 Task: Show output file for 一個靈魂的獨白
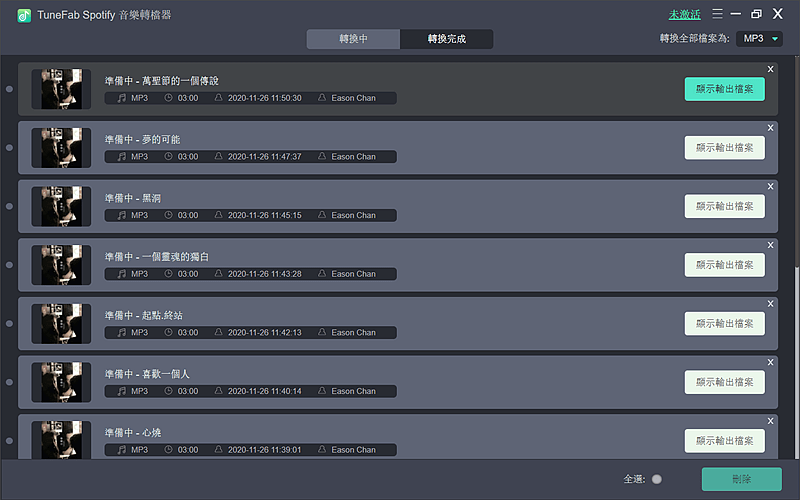tap(724, 265)
